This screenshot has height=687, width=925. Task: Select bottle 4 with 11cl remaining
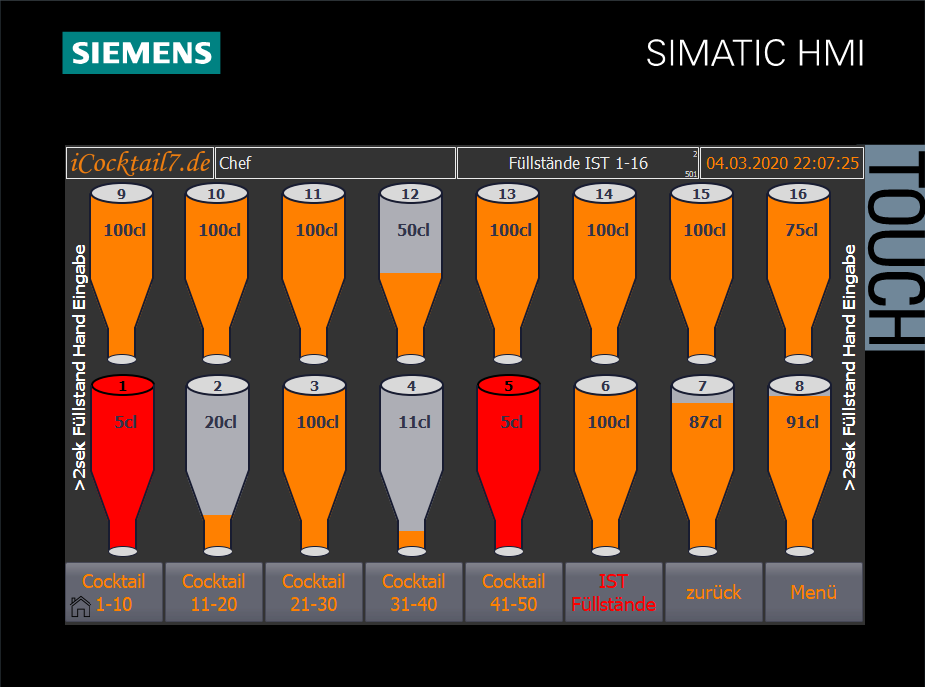[411, 450]
